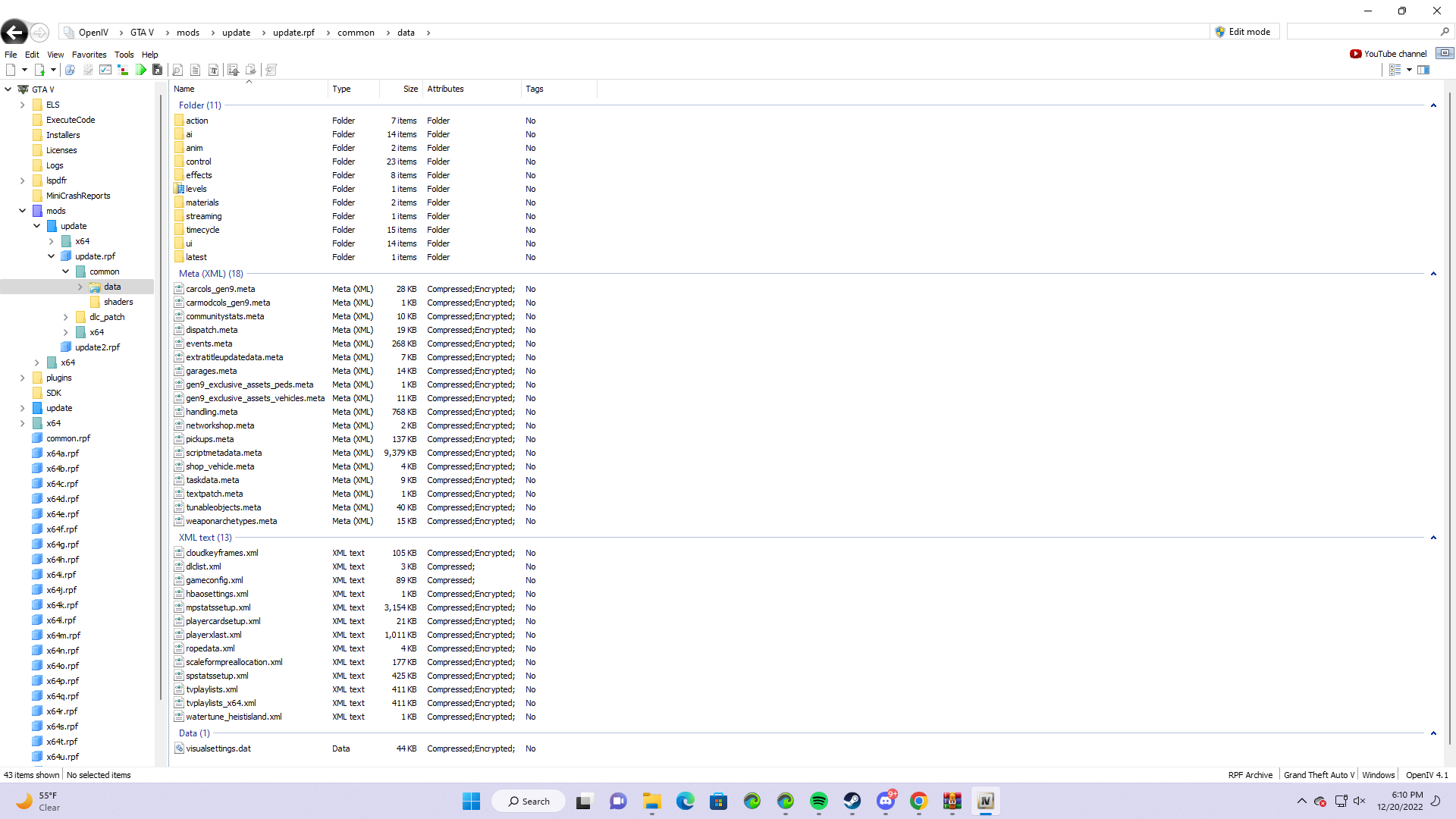Open the YouTube channel link
The image size is (1456, 819).
pyautogui.click(x=1389, y=54)
